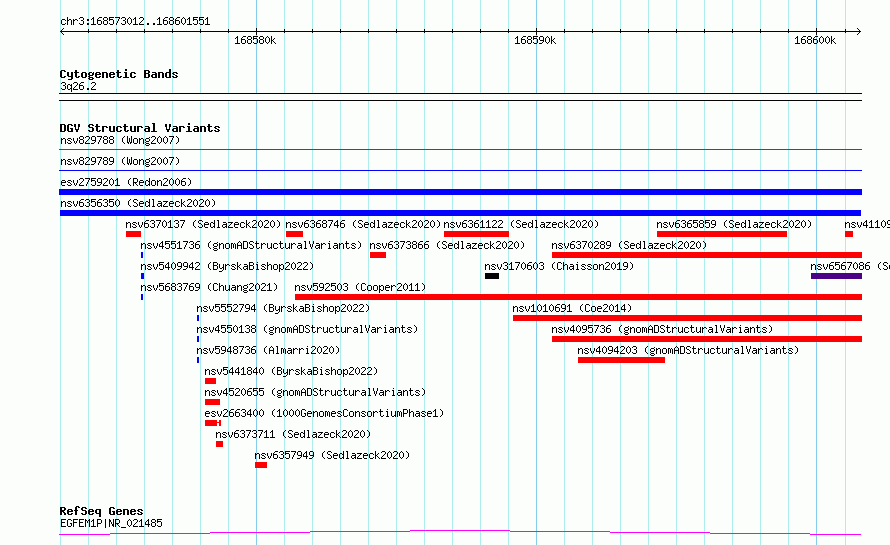890x545 pixels.
Task: Click the nsv5441840 red variant bar
Action: point(210,381)
